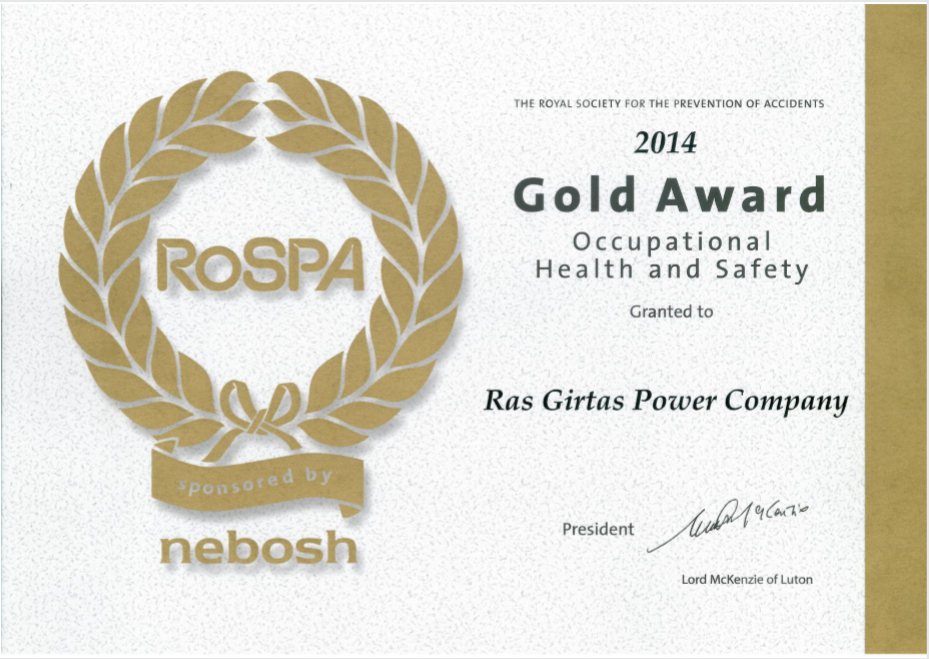The image size is (929, 659).
Task: Click the "Gold Award" title
Action: (669, 194)
